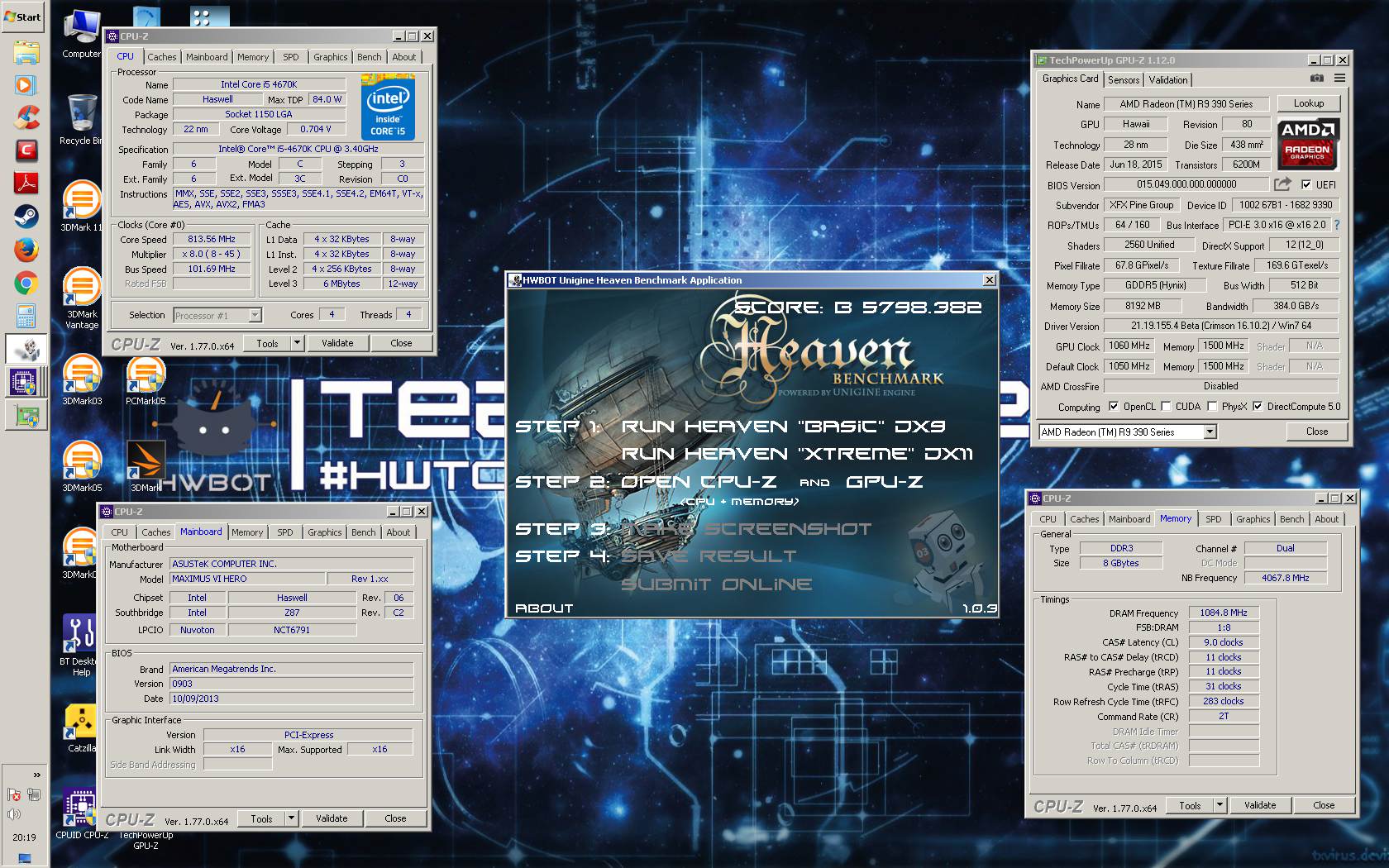This screenshot has width=1389, height=868.
Task: Click the network tray icon
Action: [34, 794]
